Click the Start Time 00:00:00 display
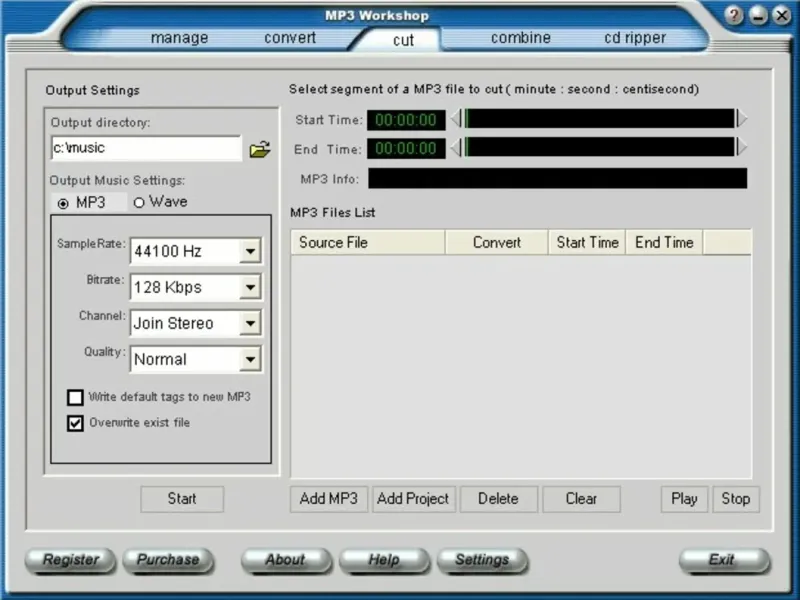The height and width of the screenshot is (600, 800). click(406, 120)
